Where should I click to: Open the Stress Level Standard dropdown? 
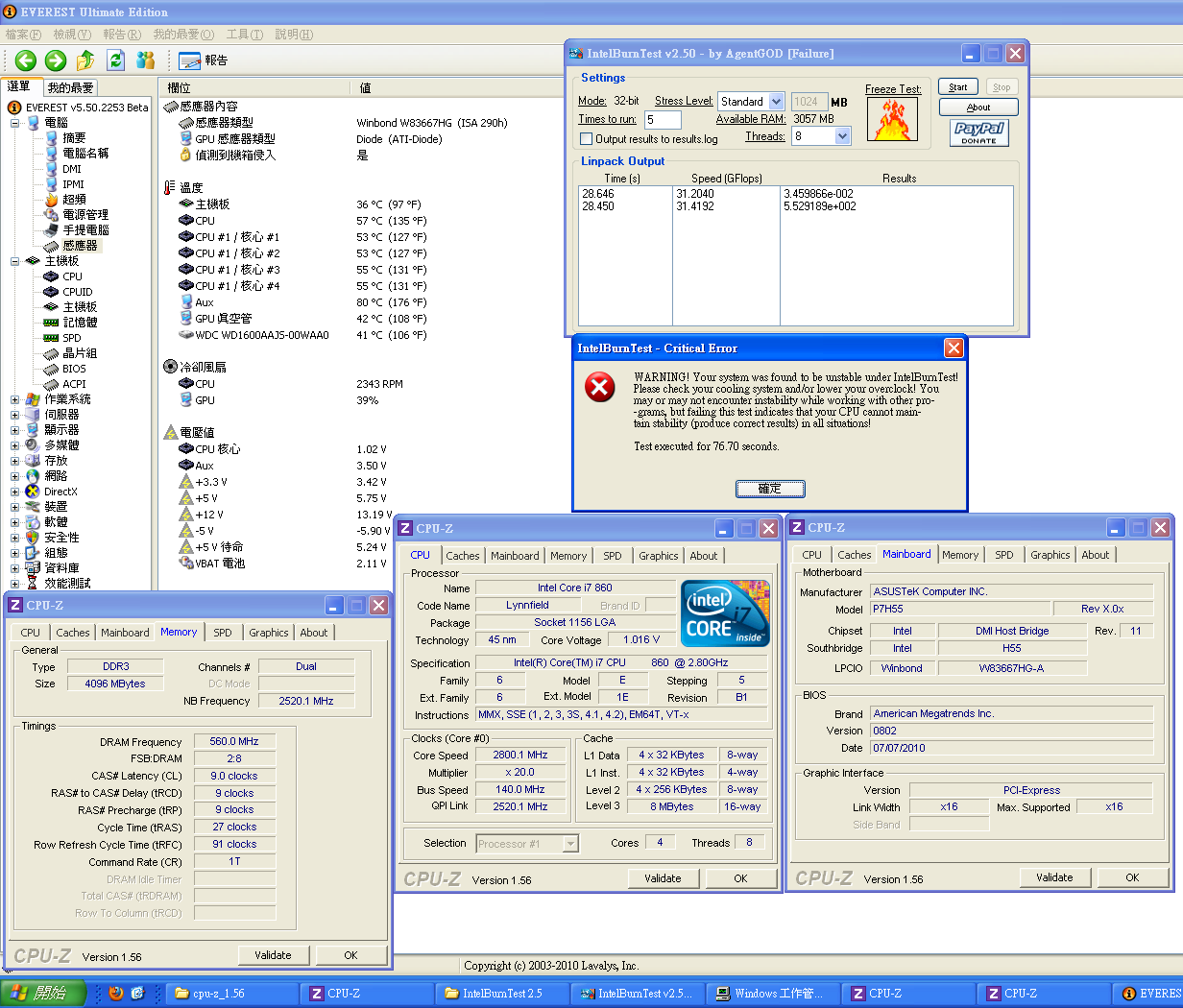tap(776, 101)
